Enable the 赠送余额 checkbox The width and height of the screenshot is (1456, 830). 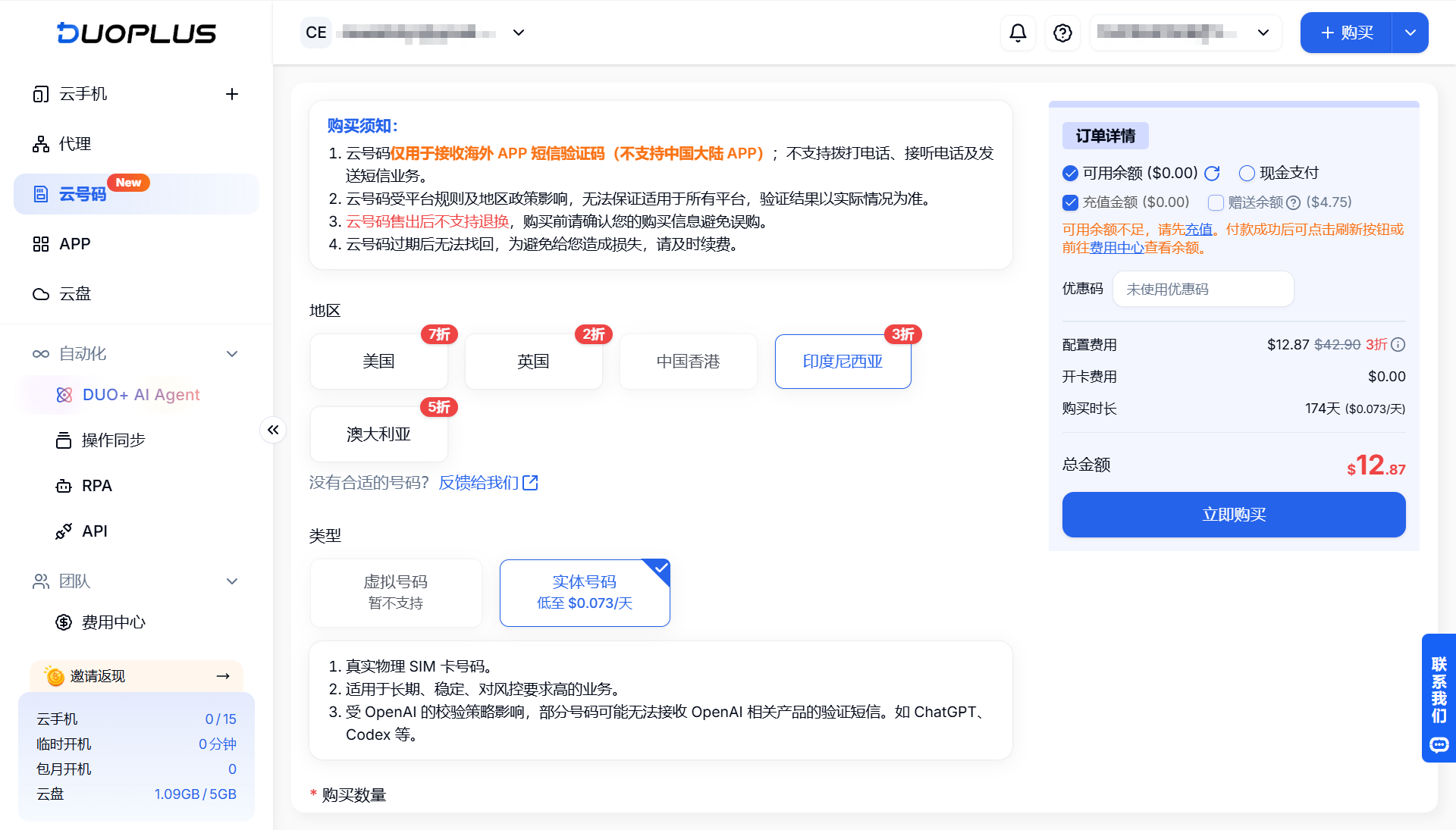pos(1216,202)
